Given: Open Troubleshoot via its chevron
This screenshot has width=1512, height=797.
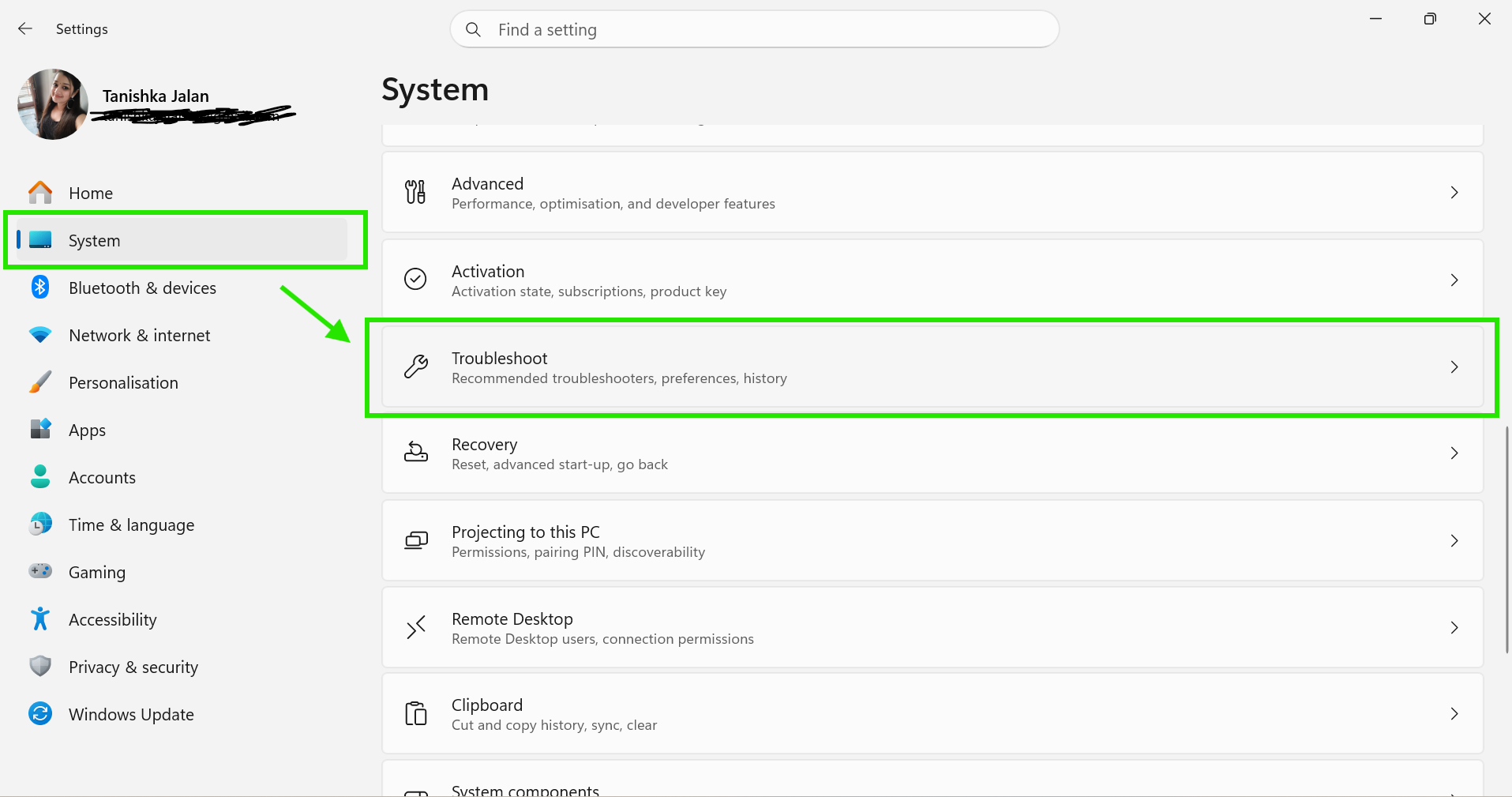Looking at the screenshot, I should [x=1454, y=367].
